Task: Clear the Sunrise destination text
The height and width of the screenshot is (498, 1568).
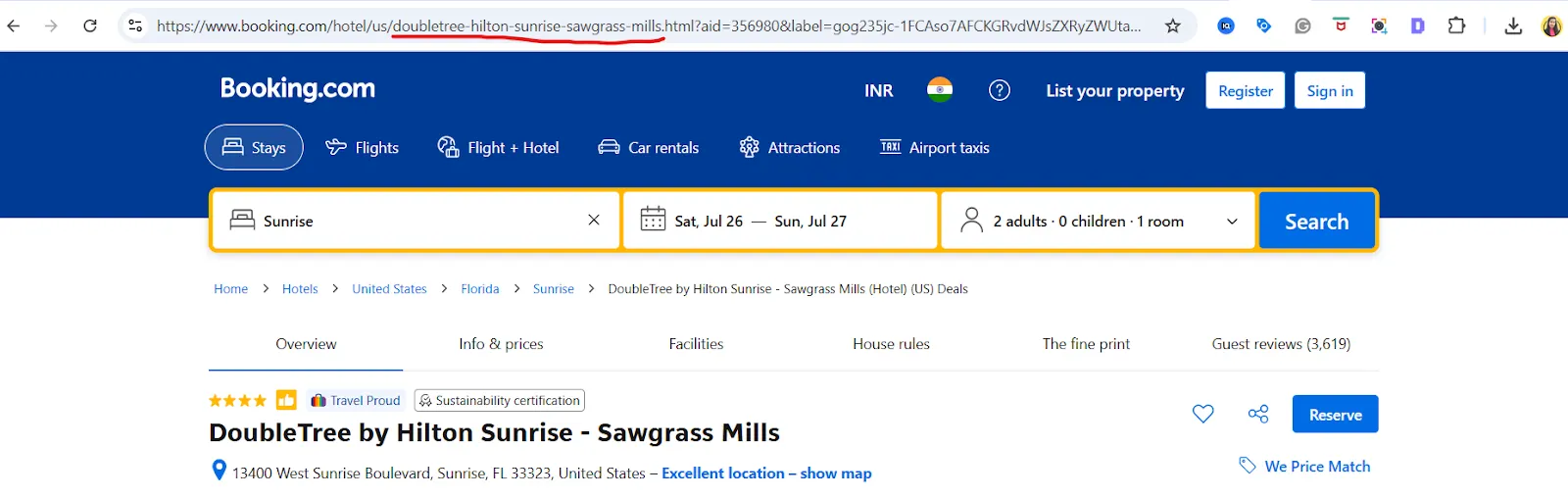Action: point(594,221)
